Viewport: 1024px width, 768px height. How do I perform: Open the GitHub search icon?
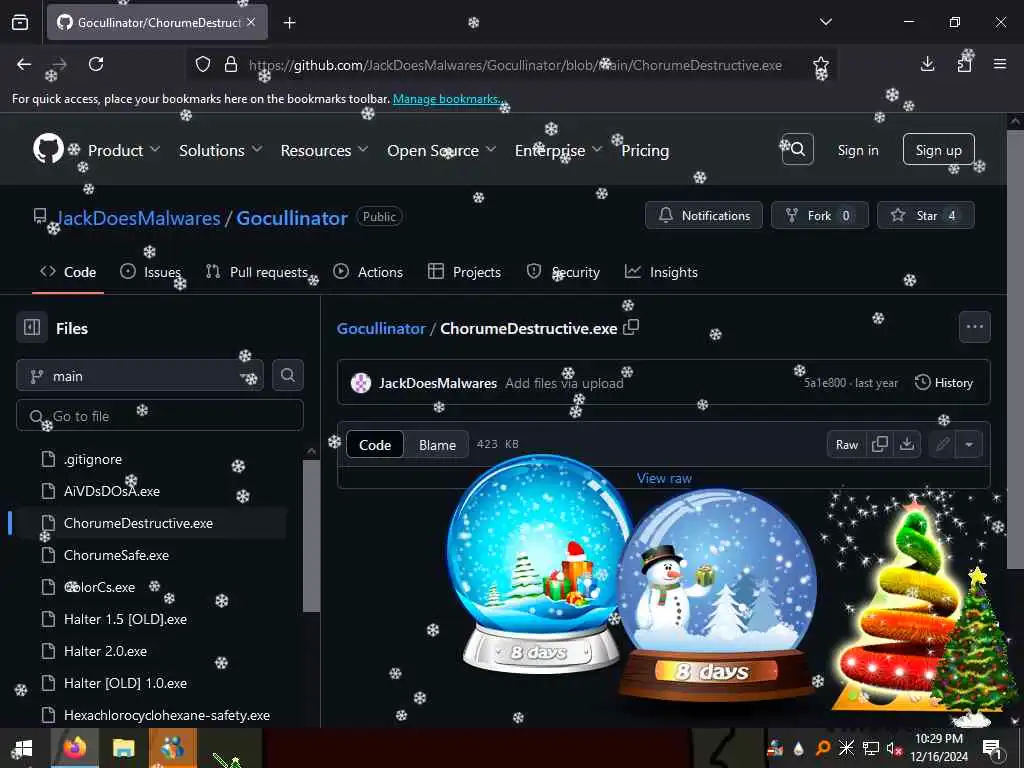coord(797,150)
